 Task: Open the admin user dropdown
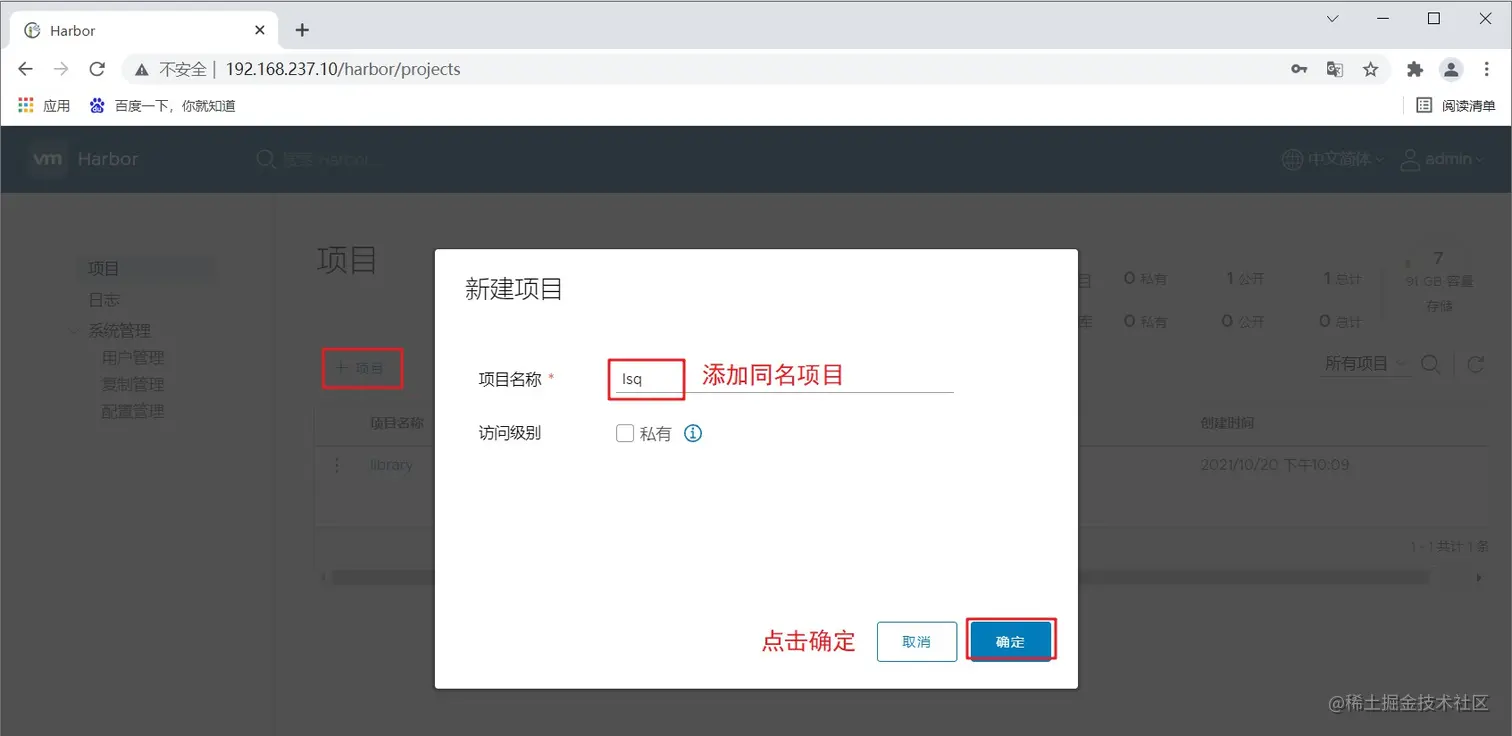click(x=1441, y=159)
